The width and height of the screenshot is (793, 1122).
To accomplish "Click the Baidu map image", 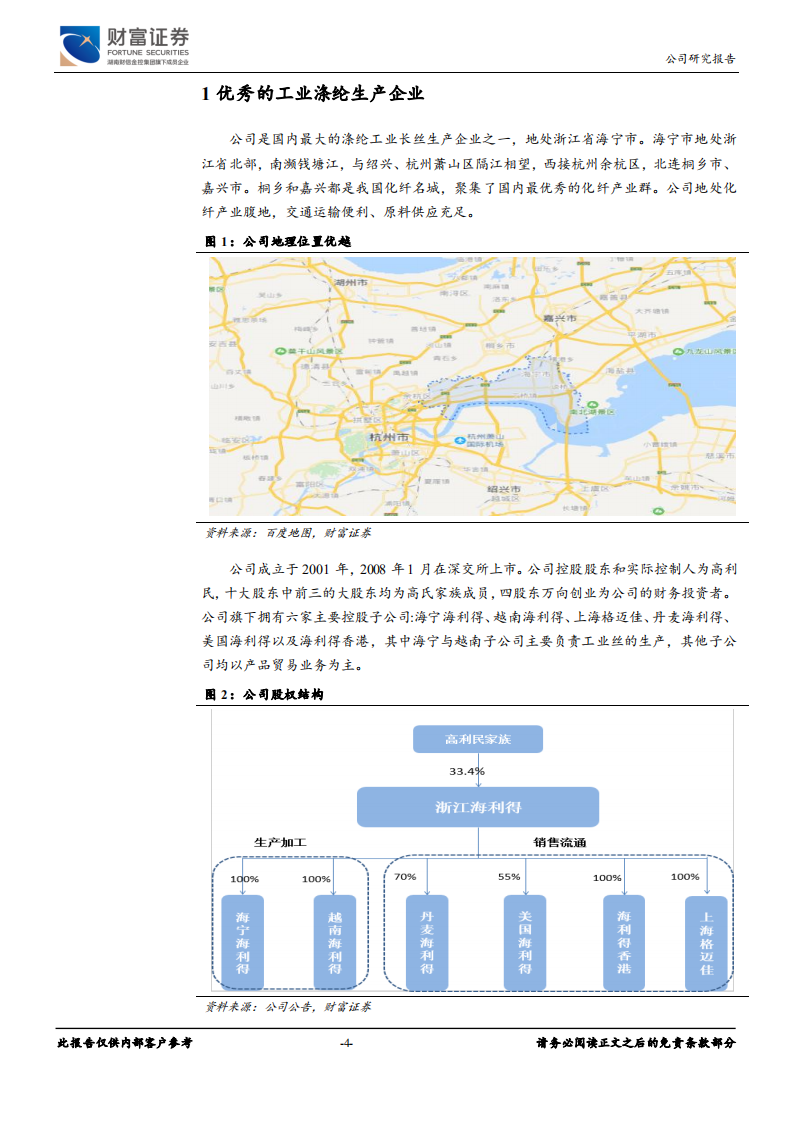I will 472,386.
